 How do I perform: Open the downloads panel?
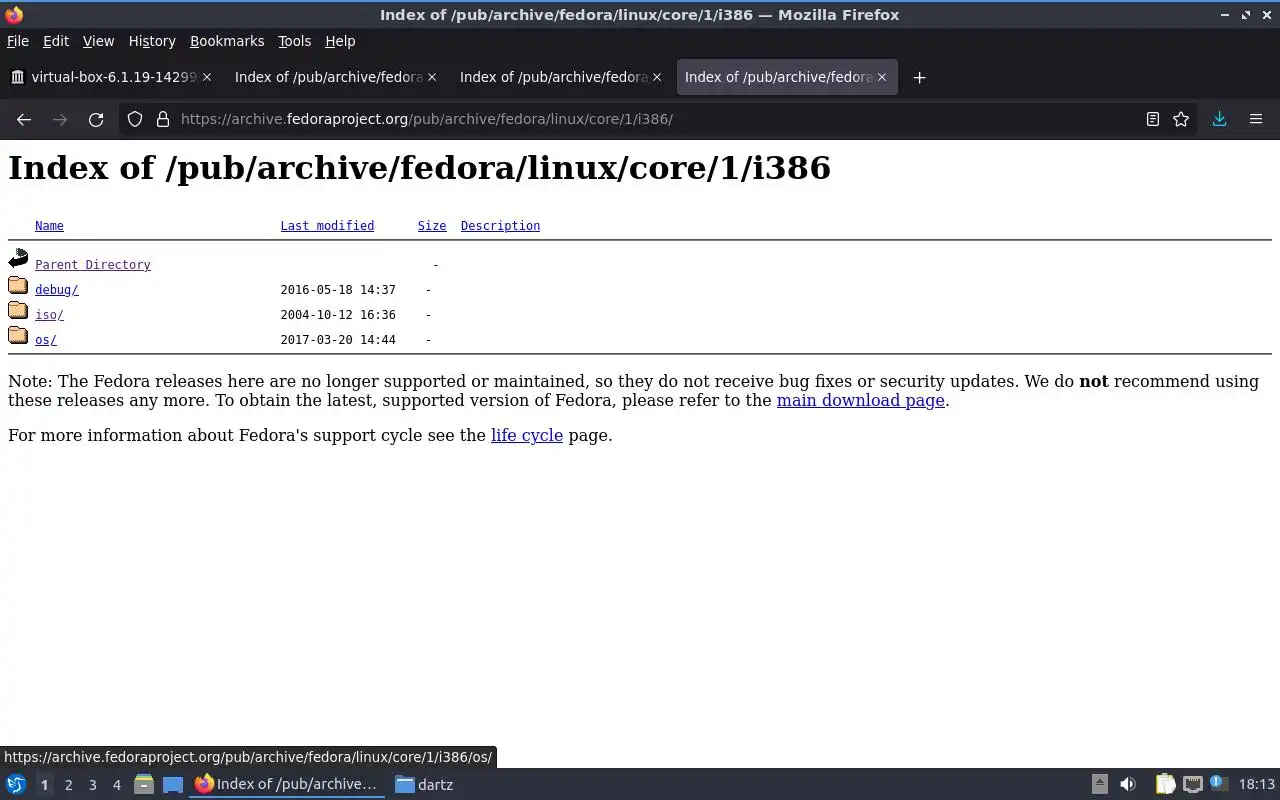click(x=1219, y=119)
